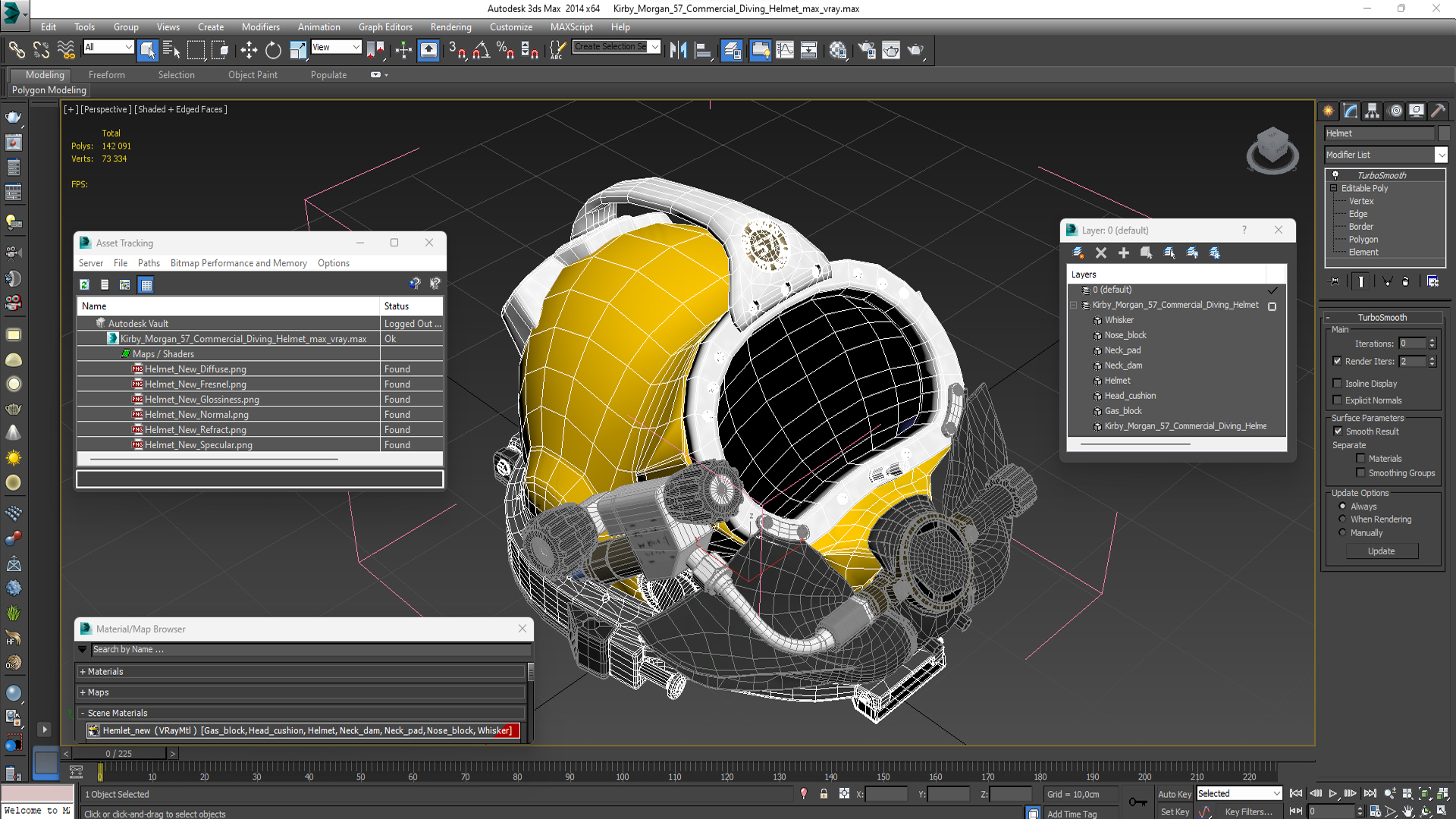Select the When Rendering update option
The width and height of the screenshot is (1456, 819).
coord(1343,519)
